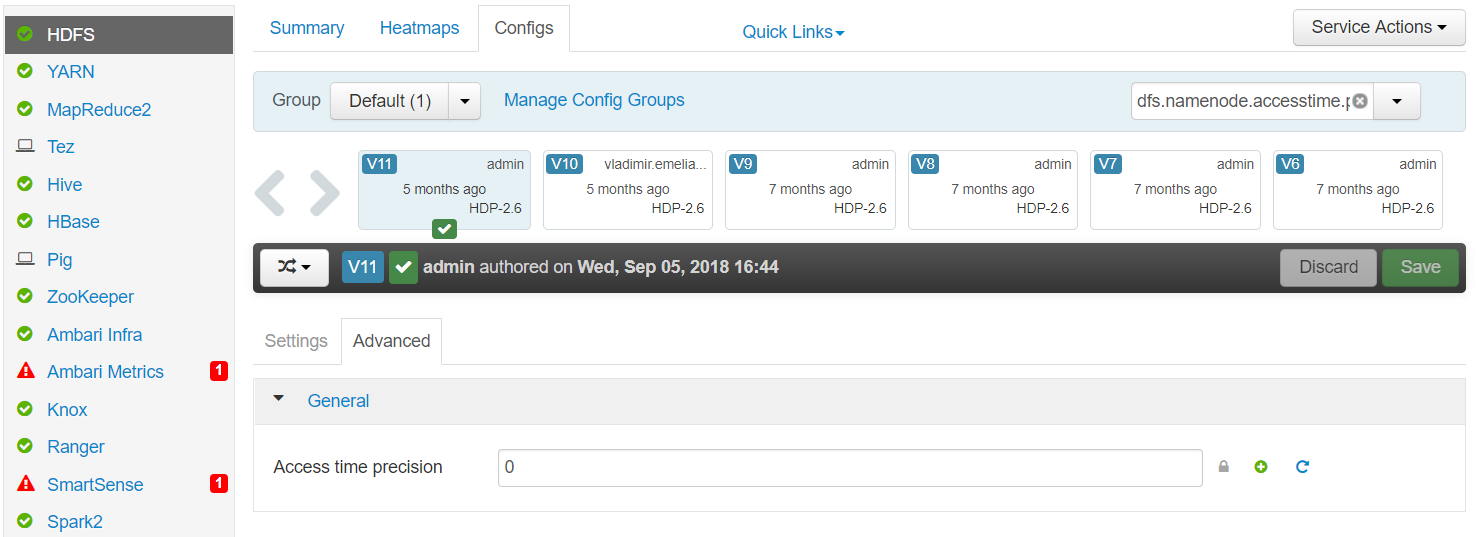Click the Access time precision input field

[850, 468]
